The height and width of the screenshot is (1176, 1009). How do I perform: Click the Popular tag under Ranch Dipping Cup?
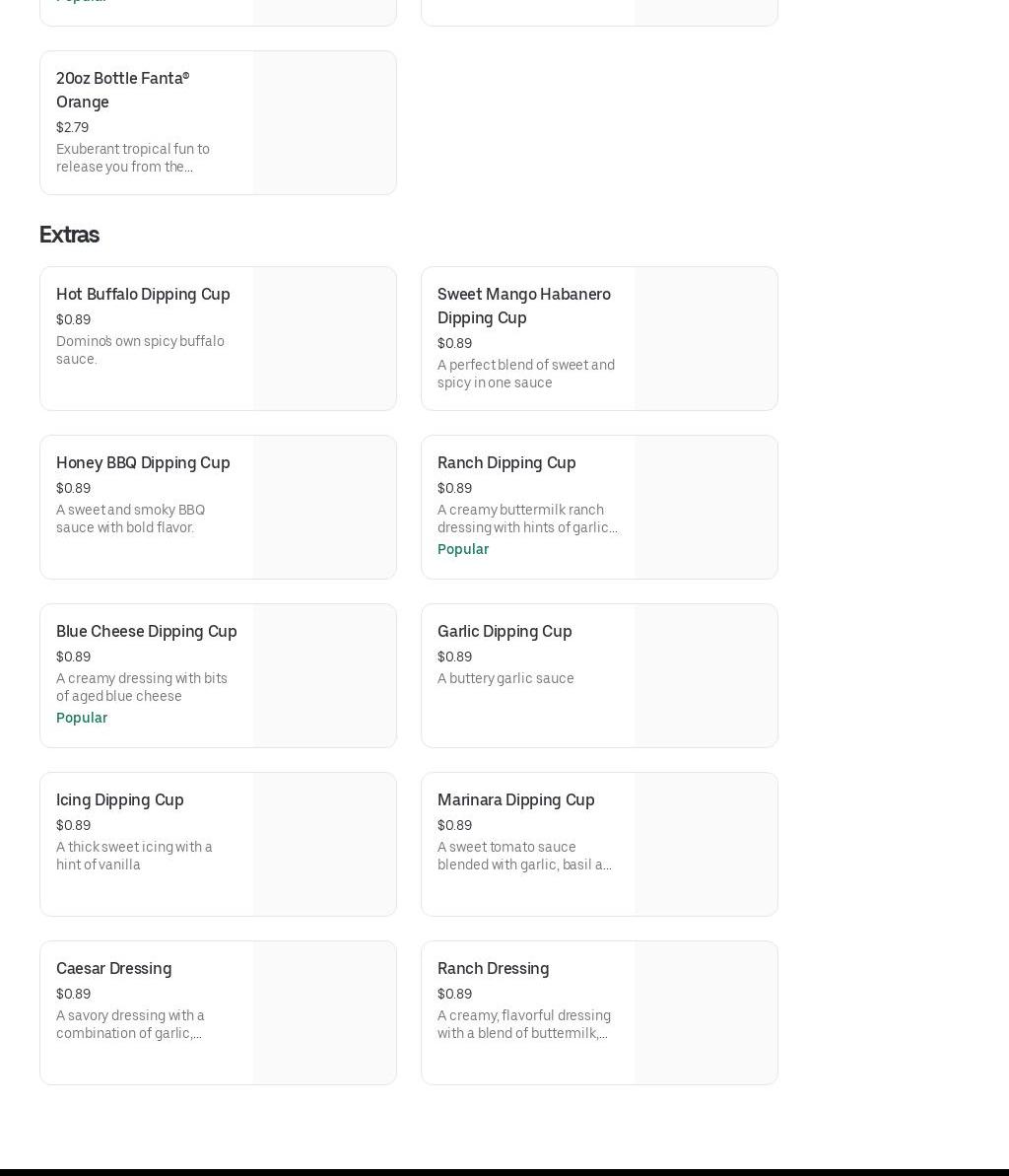[462, 549]
